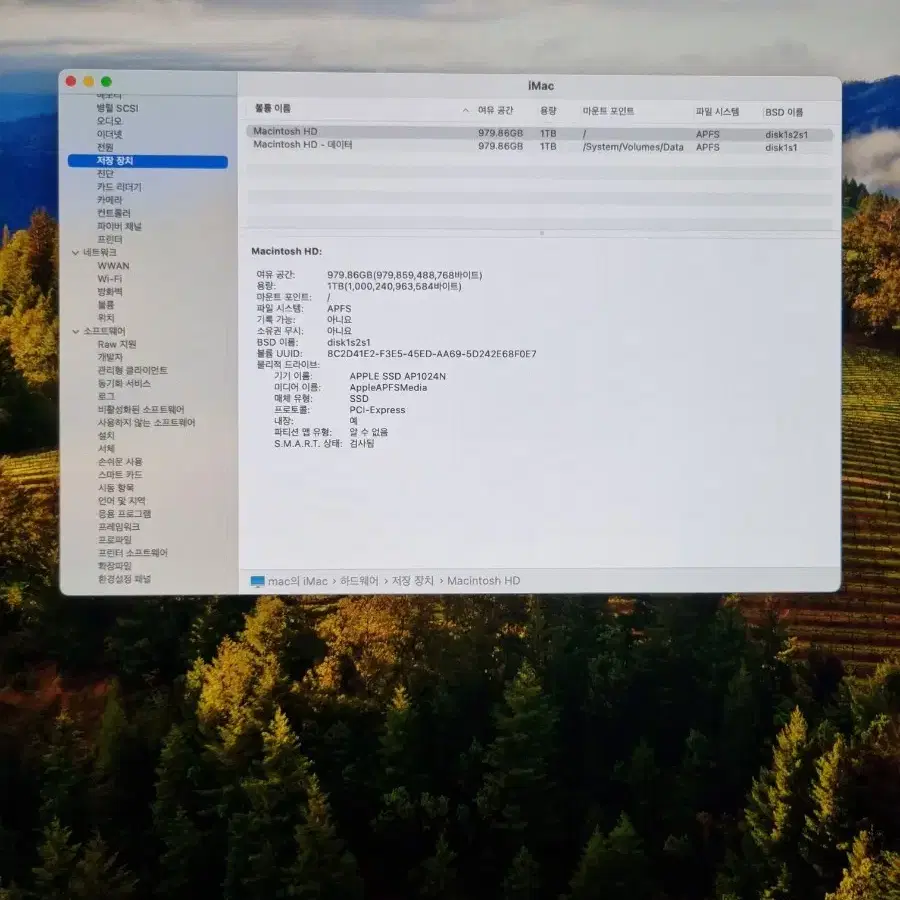Show the 전원 information

105,148
